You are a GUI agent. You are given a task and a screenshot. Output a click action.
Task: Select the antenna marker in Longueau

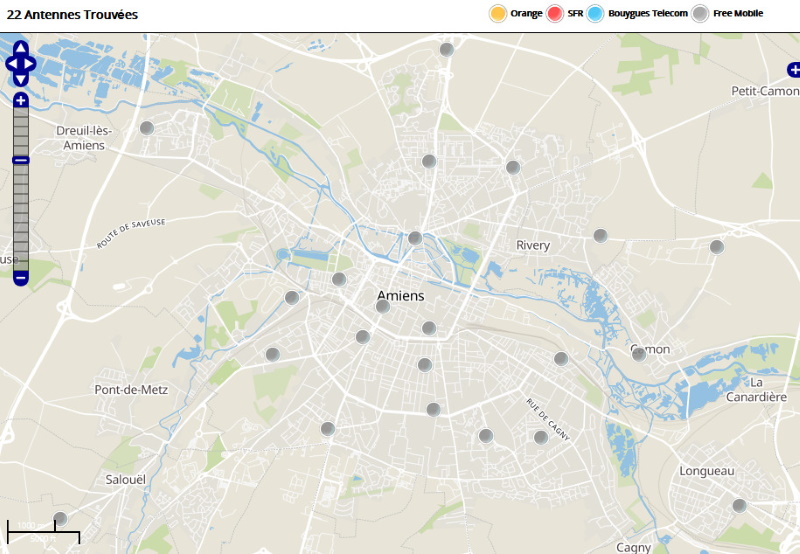click(740, 506)
